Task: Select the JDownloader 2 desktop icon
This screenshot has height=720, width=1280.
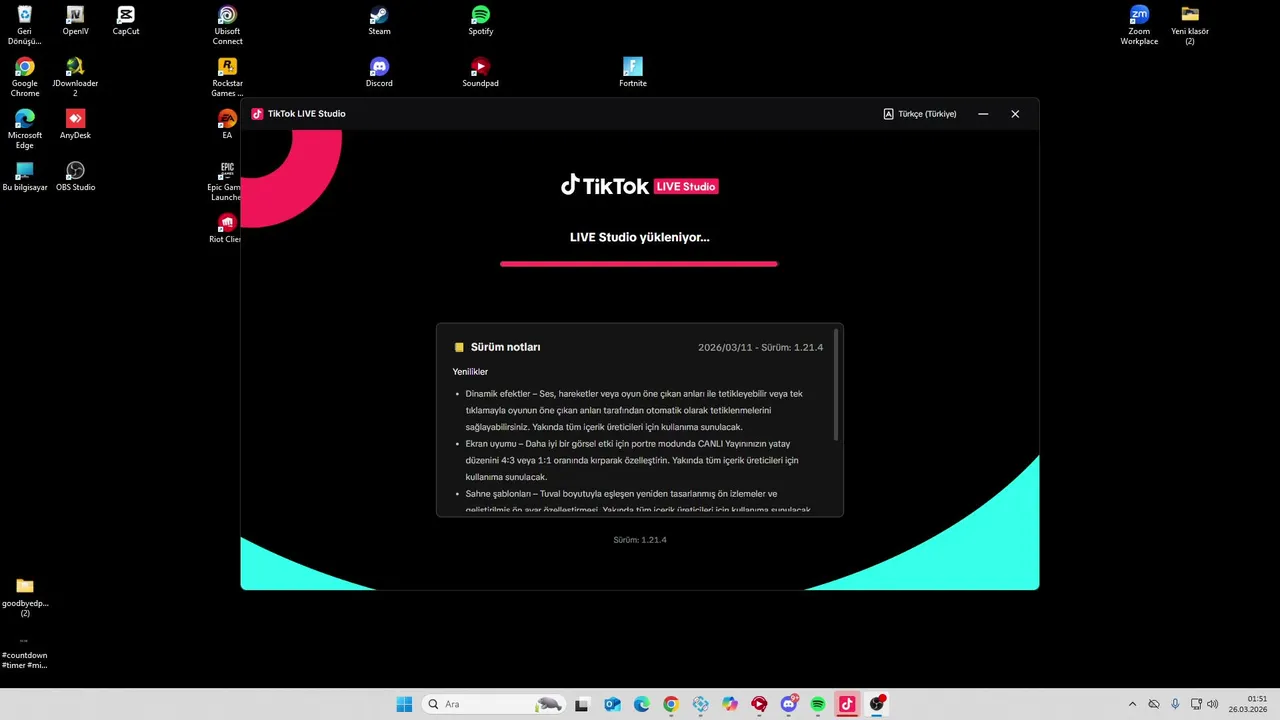Action: point(75,78)
